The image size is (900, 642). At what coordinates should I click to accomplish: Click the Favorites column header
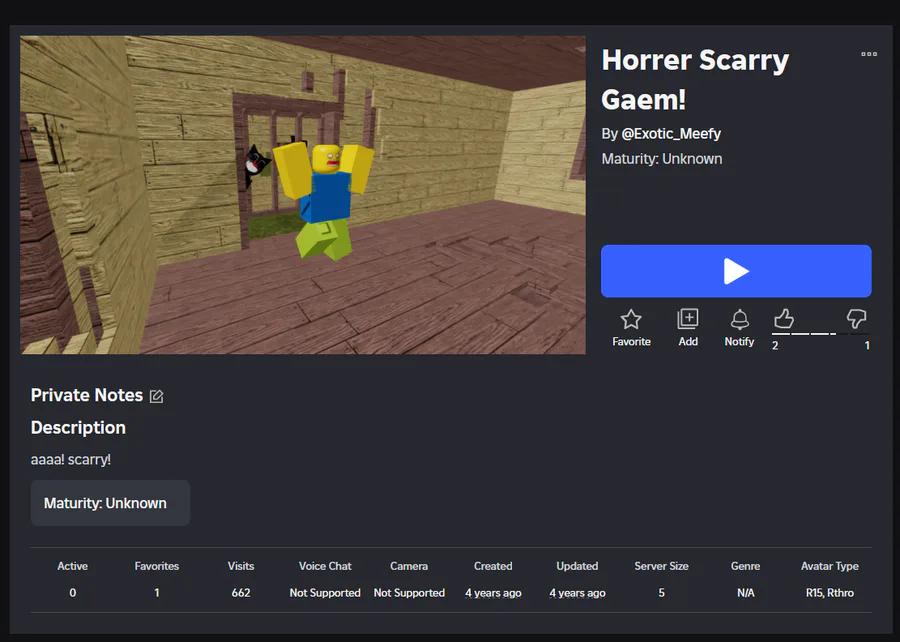tap(157, 566)
